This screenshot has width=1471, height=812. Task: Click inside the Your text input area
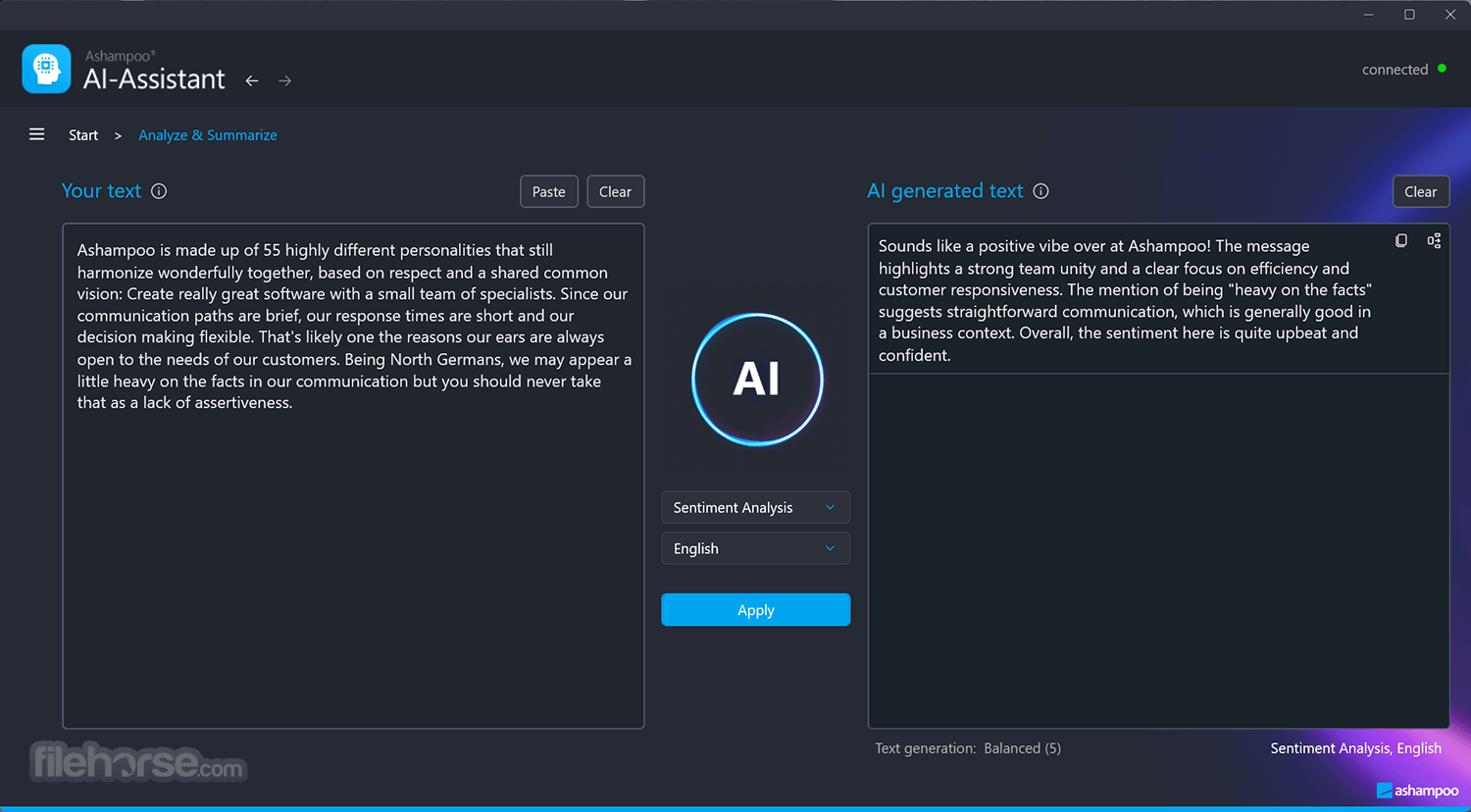[x=353, y=476]
